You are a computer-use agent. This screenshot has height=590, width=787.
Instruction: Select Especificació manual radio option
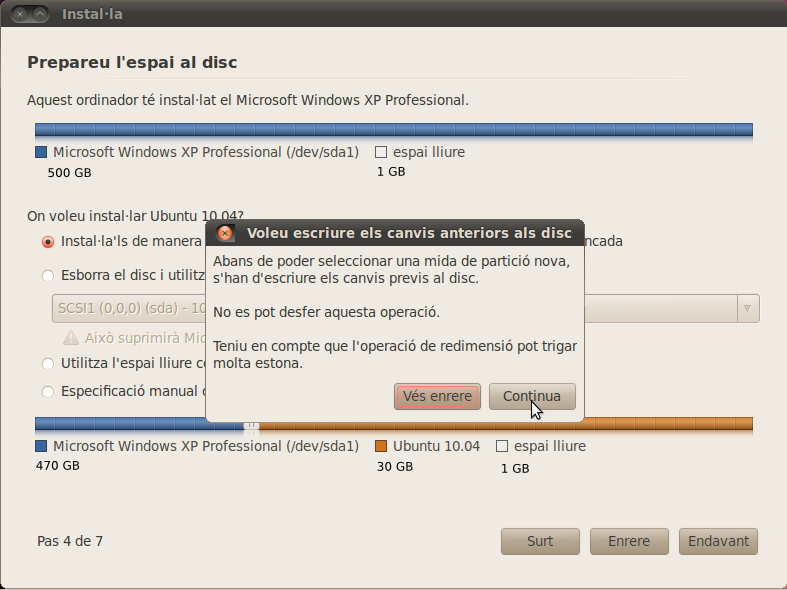[48, 392]
